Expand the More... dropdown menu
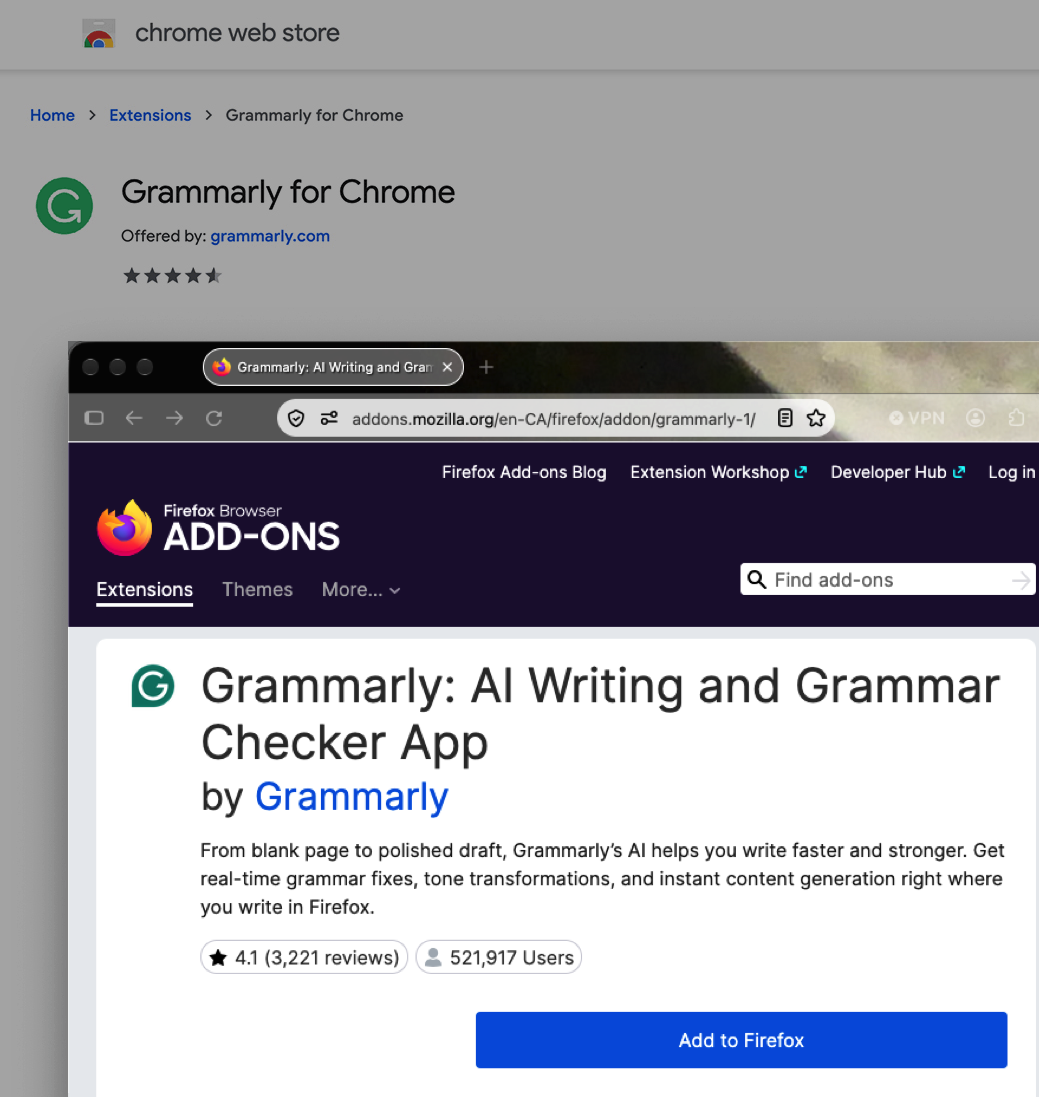Viewport: 1039px width, 1097px height. 361,590
